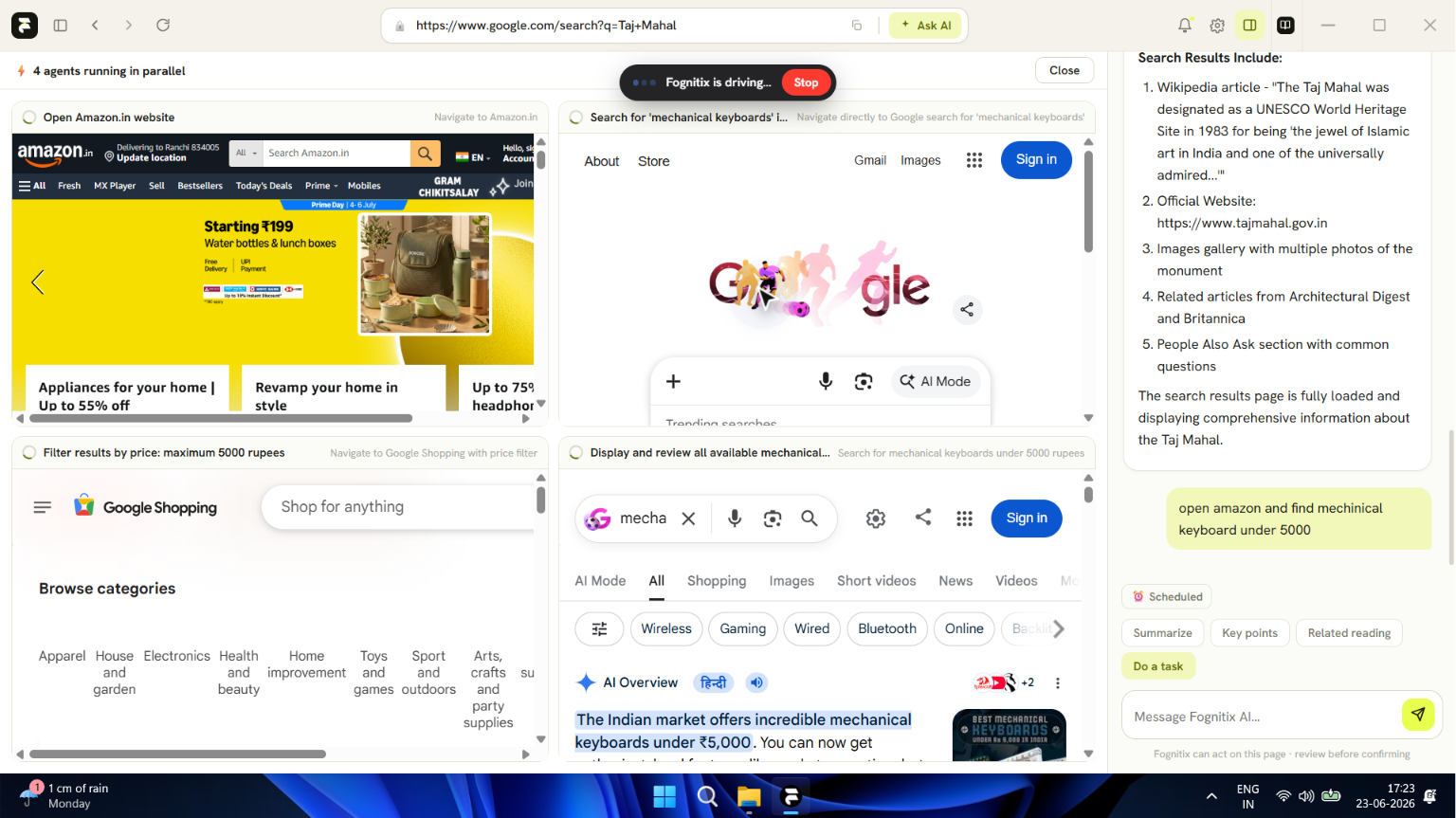Go back to the previous page
The width and height of the screenshot is (1456, 818).
pyautogui.click(x=95, y=26)
